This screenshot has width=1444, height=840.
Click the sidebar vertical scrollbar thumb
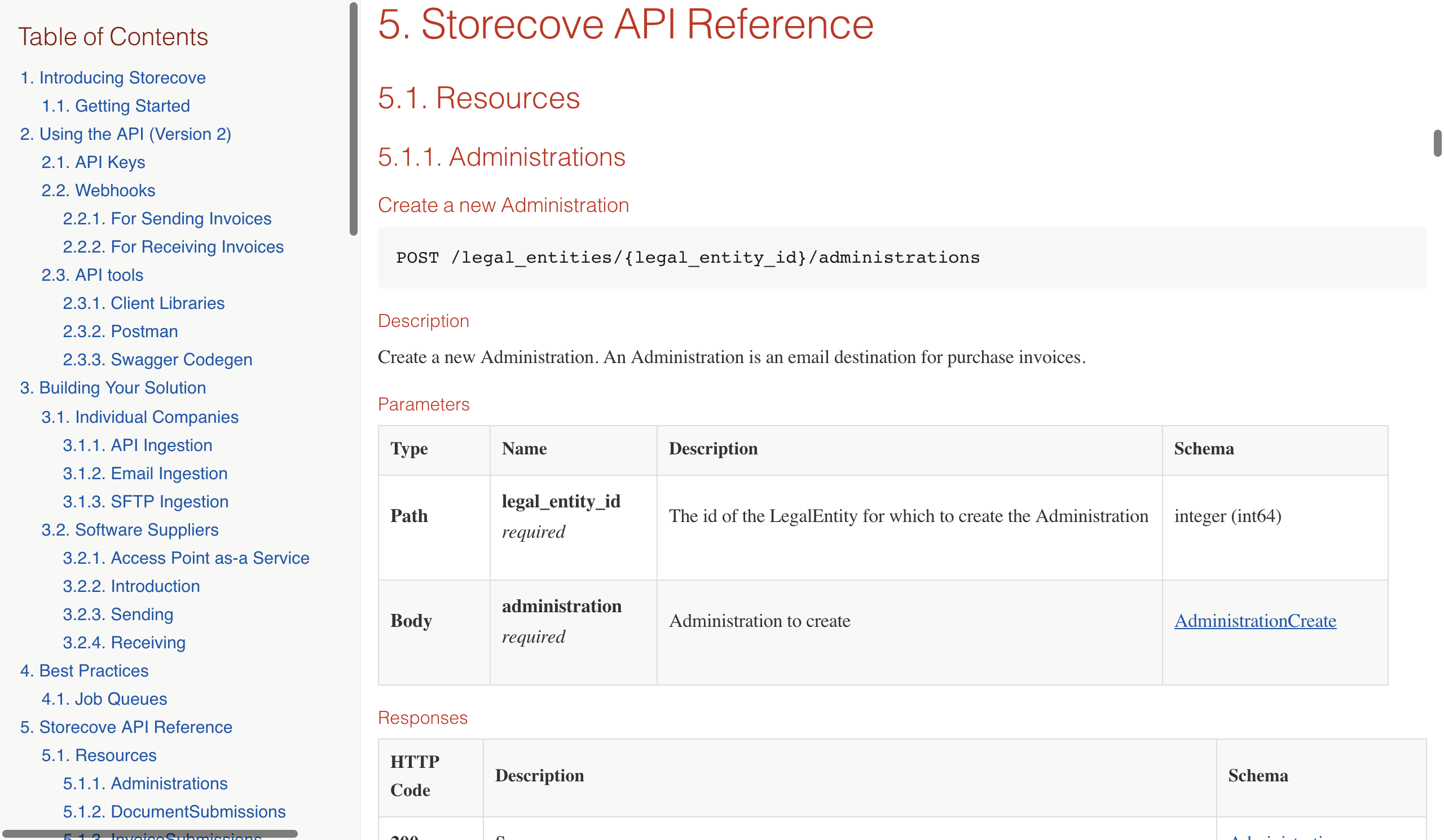click(x=353, y=119)
